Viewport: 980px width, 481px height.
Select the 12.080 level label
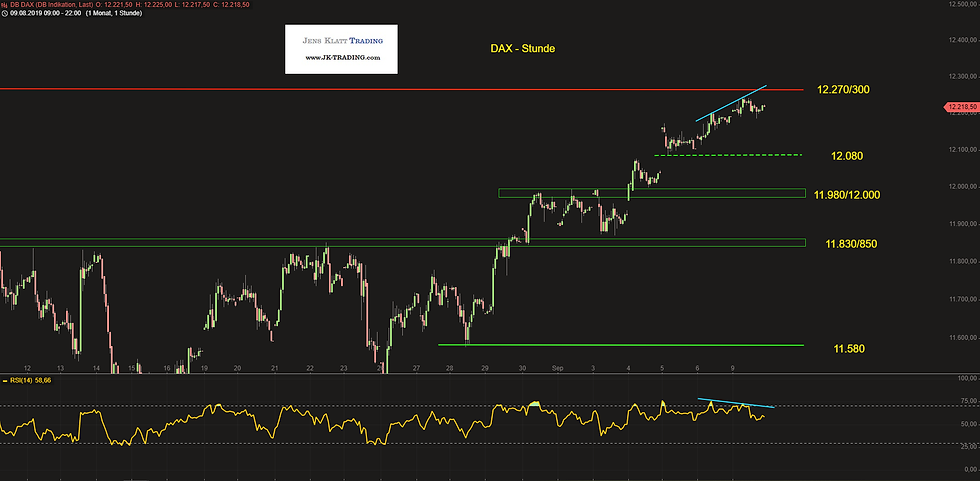tap(847, 156)
